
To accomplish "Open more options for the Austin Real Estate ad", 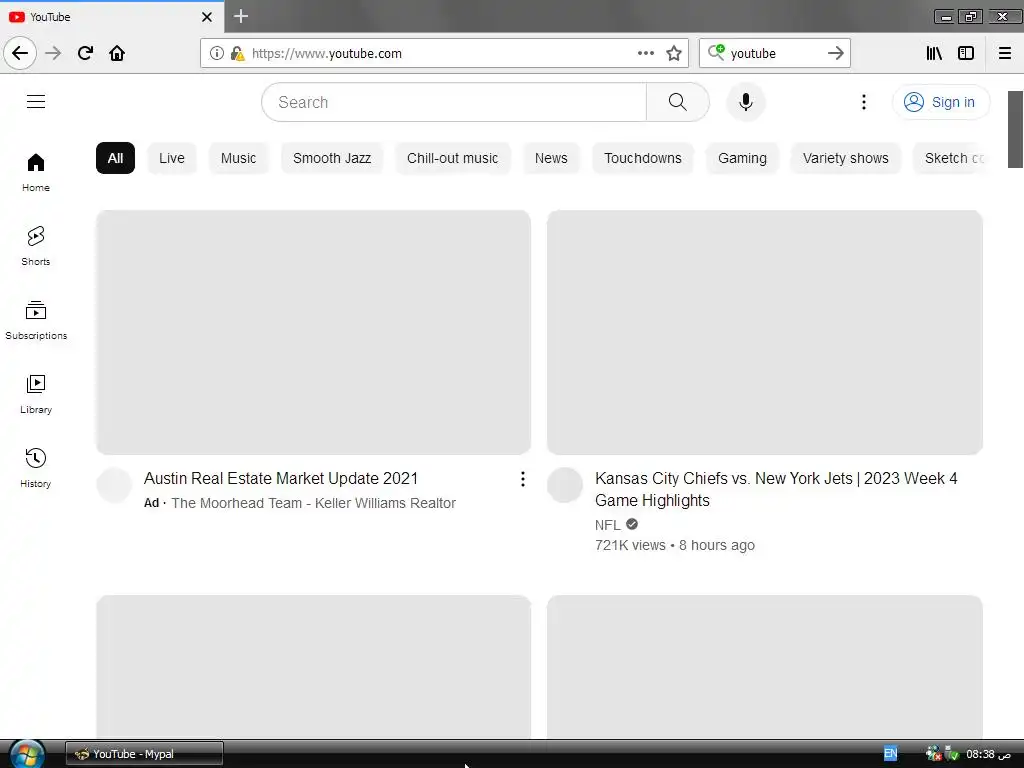I will (522, 479).
